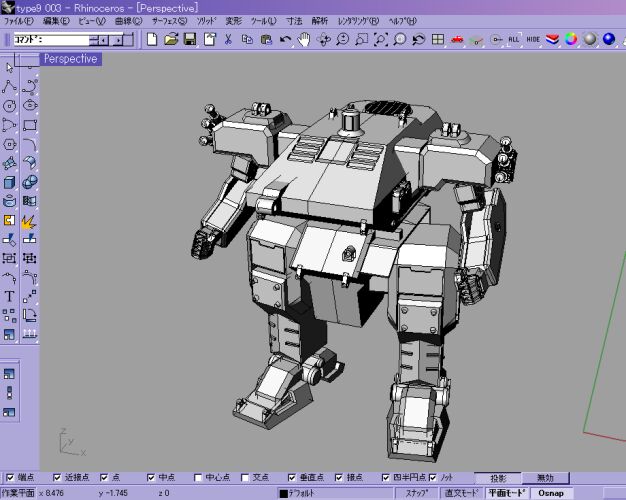Toggle 平面モード in the status bar
This screenshot has height=500, width=626.
(x=507, y=493)
